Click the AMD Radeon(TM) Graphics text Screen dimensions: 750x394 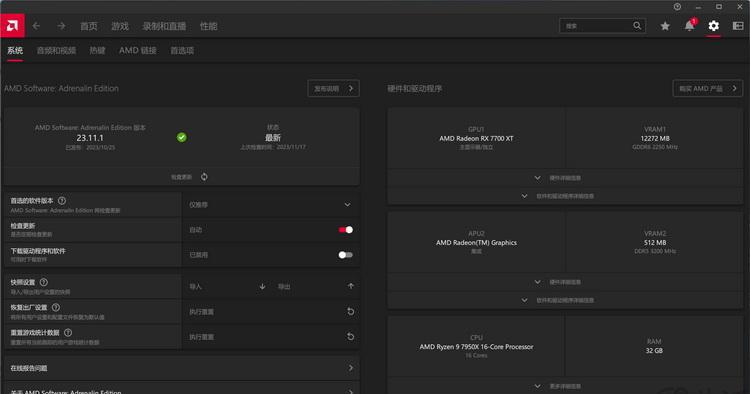(476, 243)
